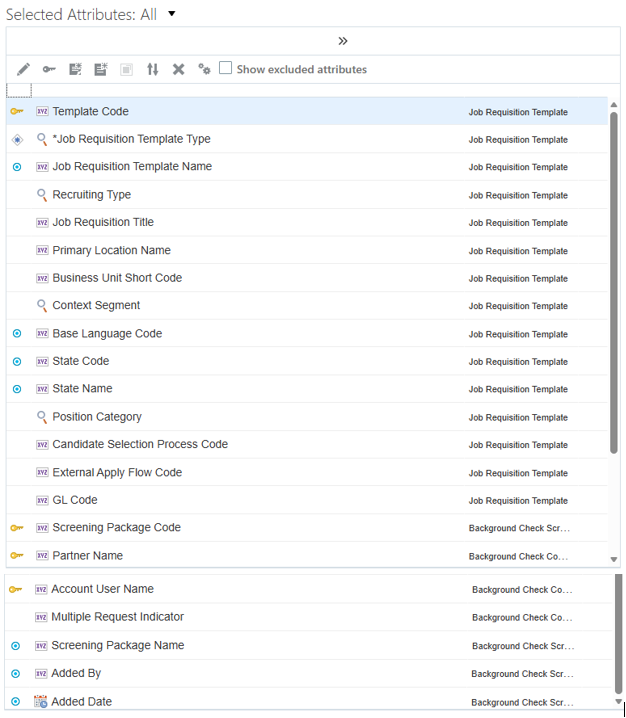This screenshot has width=626, height=718.
Task: Expand the toolbar using the double chevron
Action: [343, 41]
